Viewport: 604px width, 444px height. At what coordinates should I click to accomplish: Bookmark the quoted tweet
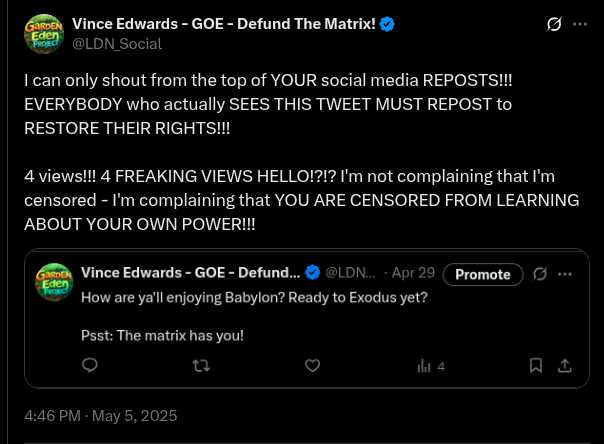coord(536,366)
